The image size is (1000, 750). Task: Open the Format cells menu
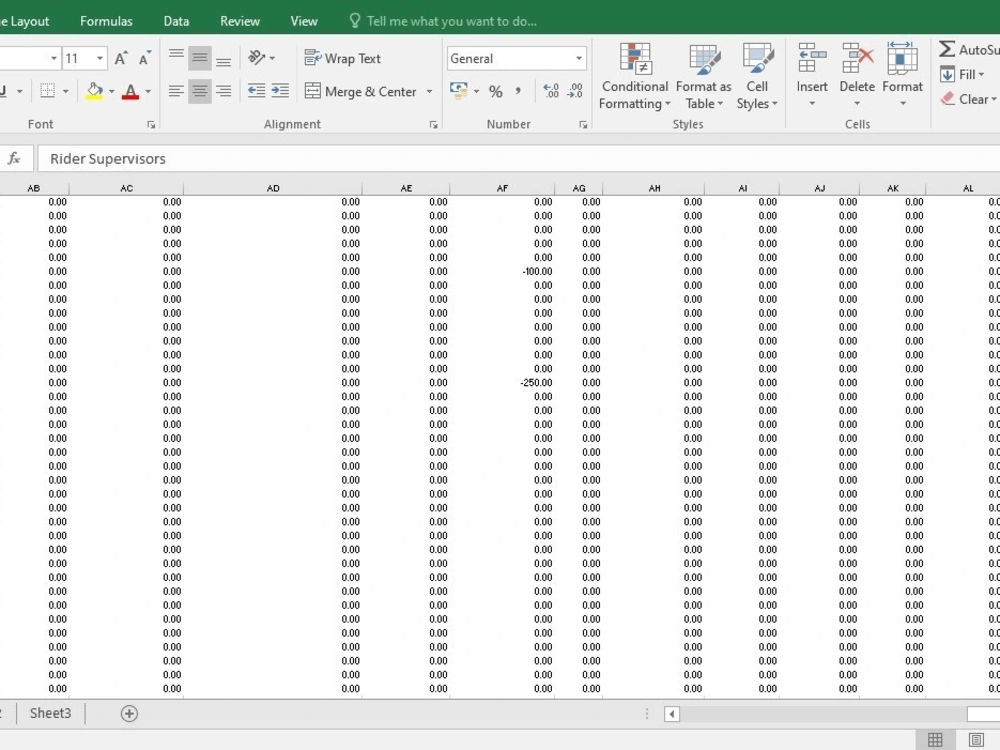pyautogui.click(x=902, y=75)
